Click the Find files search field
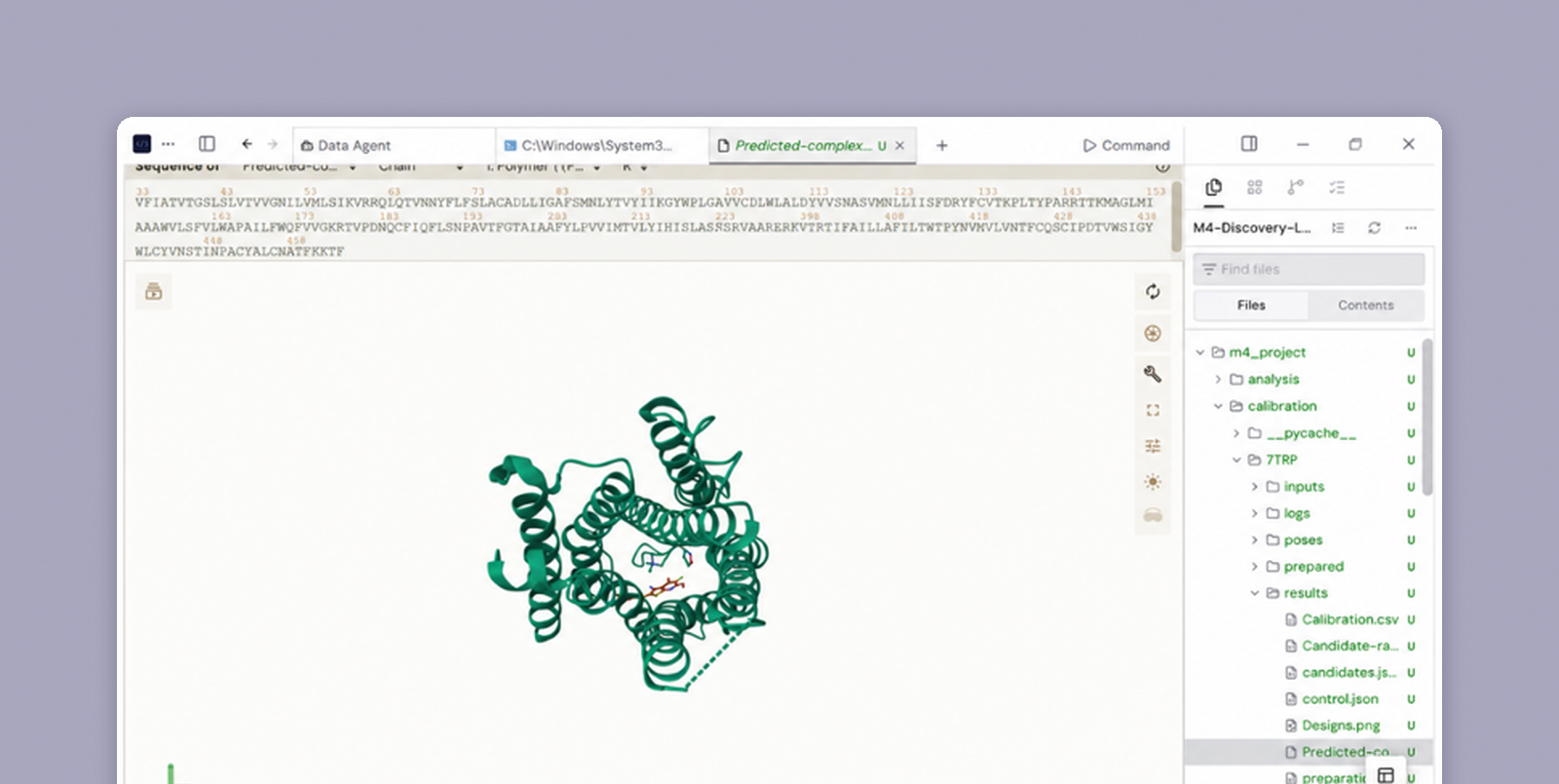Viewport: 1559px width, 784px height. [1309, 269]
